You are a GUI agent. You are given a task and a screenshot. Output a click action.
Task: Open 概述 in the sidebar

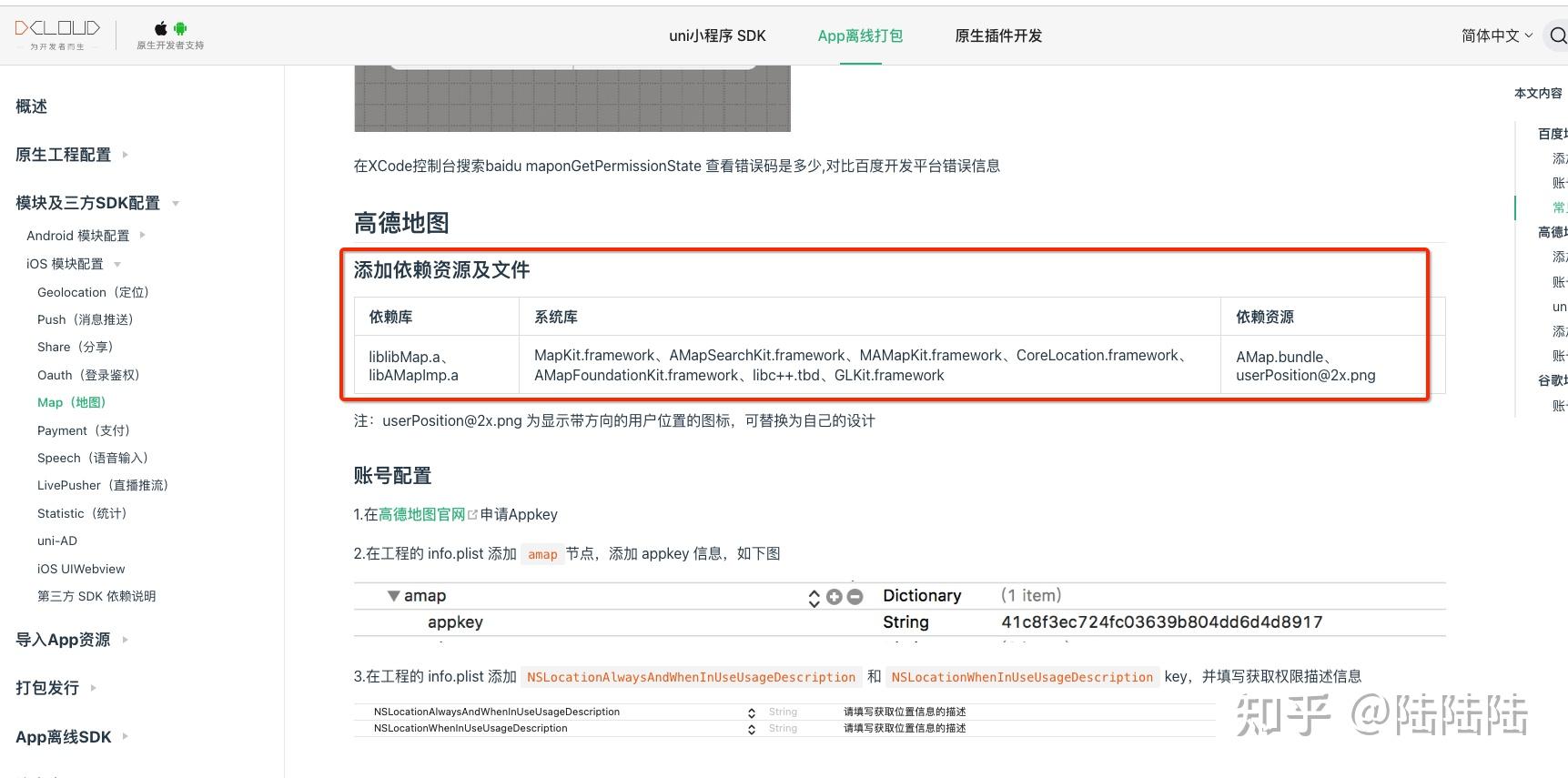click(x=32, y=106)
